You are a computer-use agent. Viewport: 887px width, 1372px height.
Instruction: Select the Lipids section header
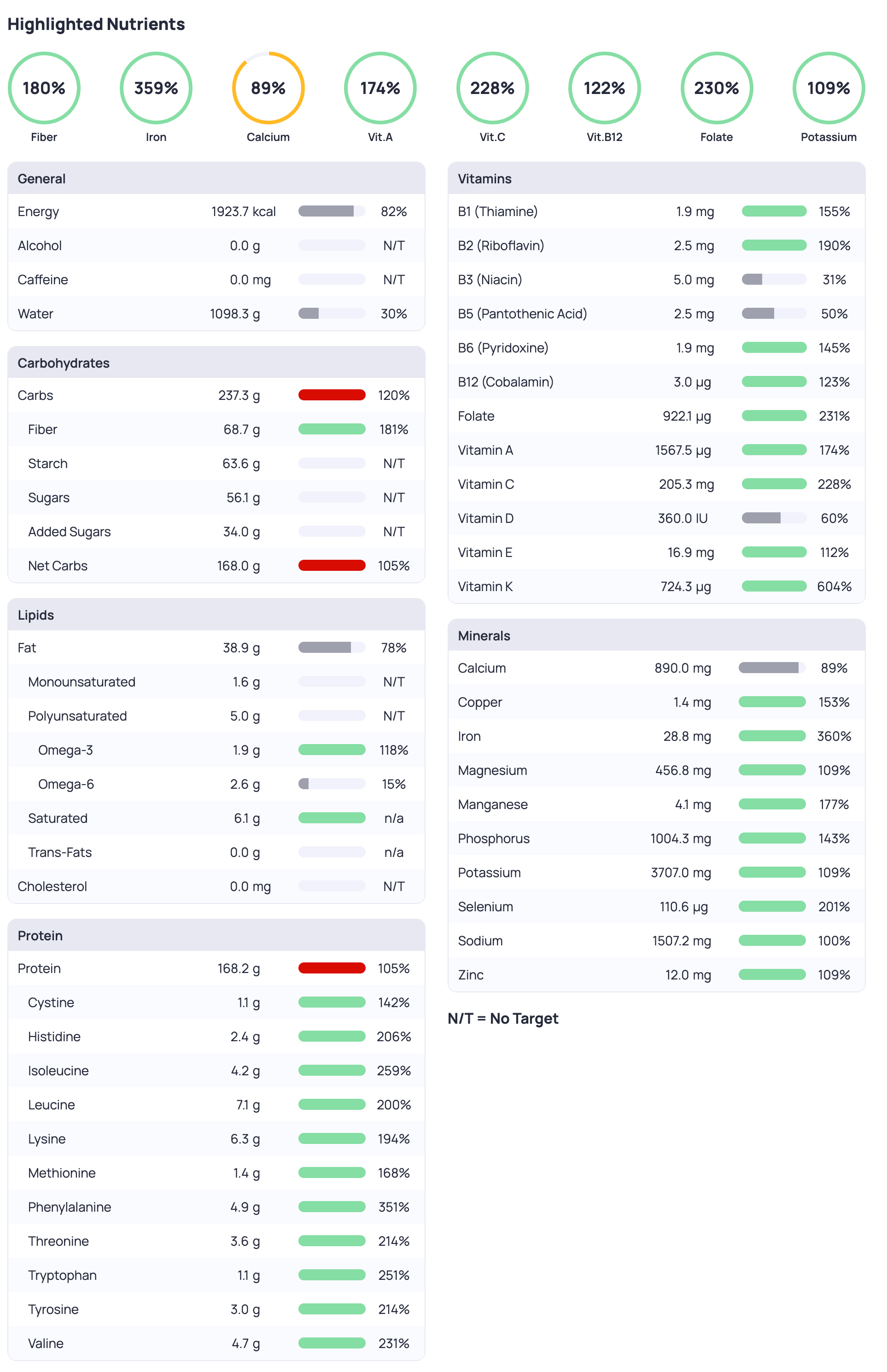[36, 615]
